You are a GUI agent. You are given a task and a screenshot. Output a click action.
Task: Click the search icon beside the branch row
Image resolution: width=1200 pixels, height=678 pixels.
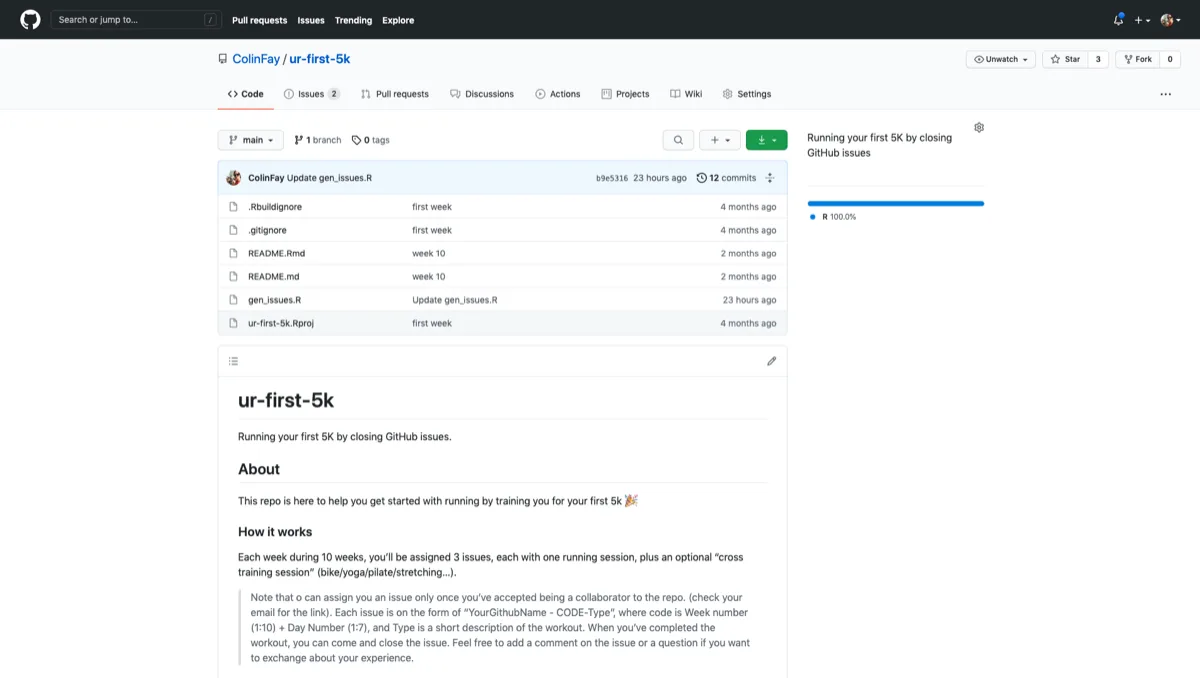coord(677,140)
